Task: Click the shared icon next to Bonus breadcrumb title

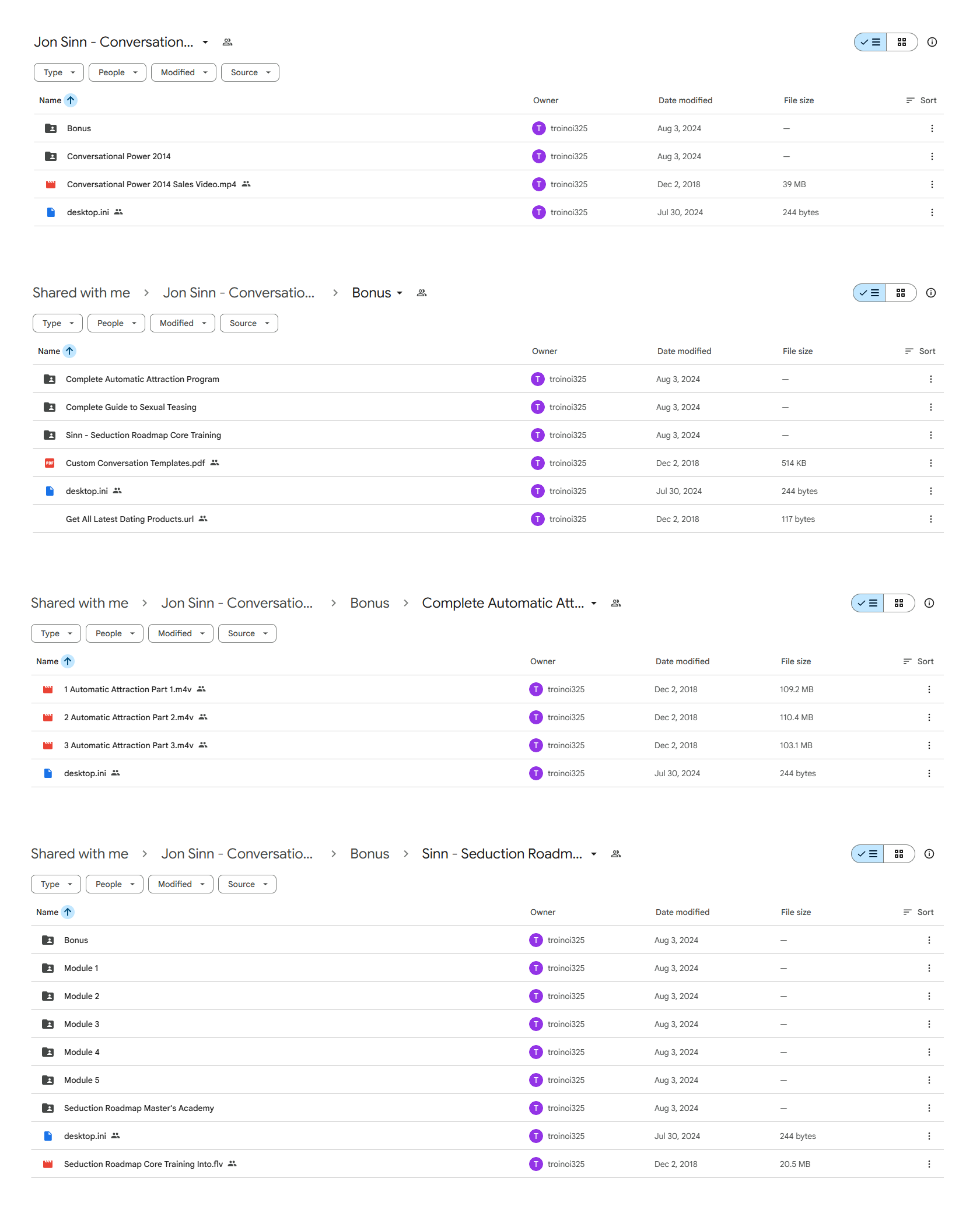Action: (x=422, y=293)
